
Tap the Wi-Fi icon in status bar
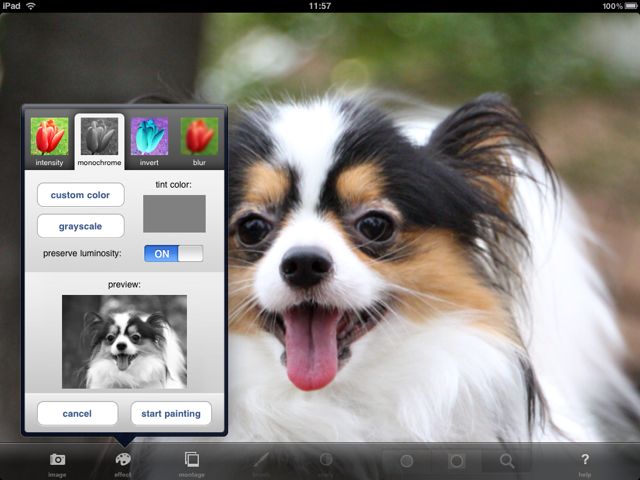(x=30, y=6)
